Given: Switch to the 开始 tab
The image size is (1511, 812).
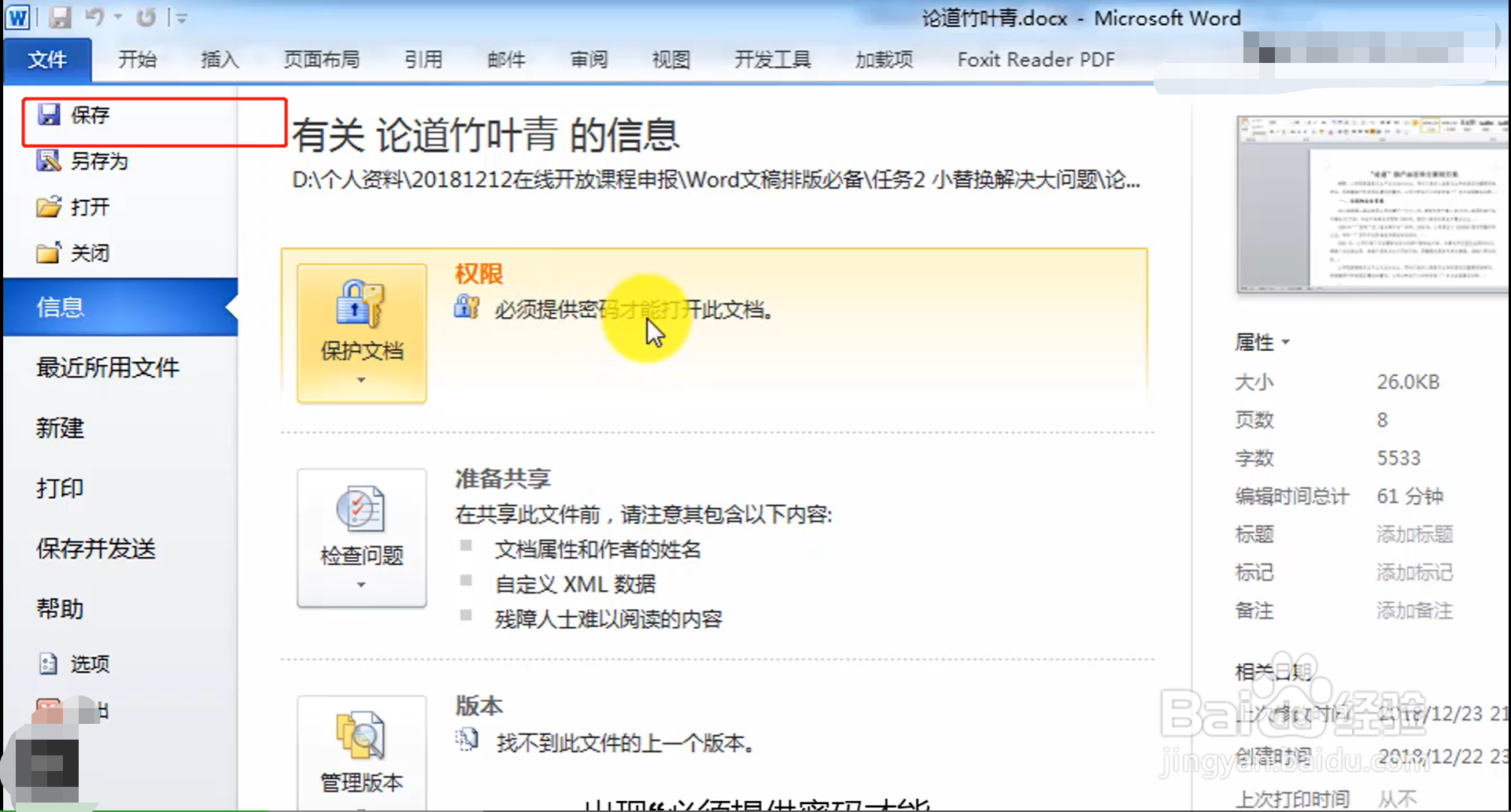Looking at the screenshot, I should (x=138, y=60).
